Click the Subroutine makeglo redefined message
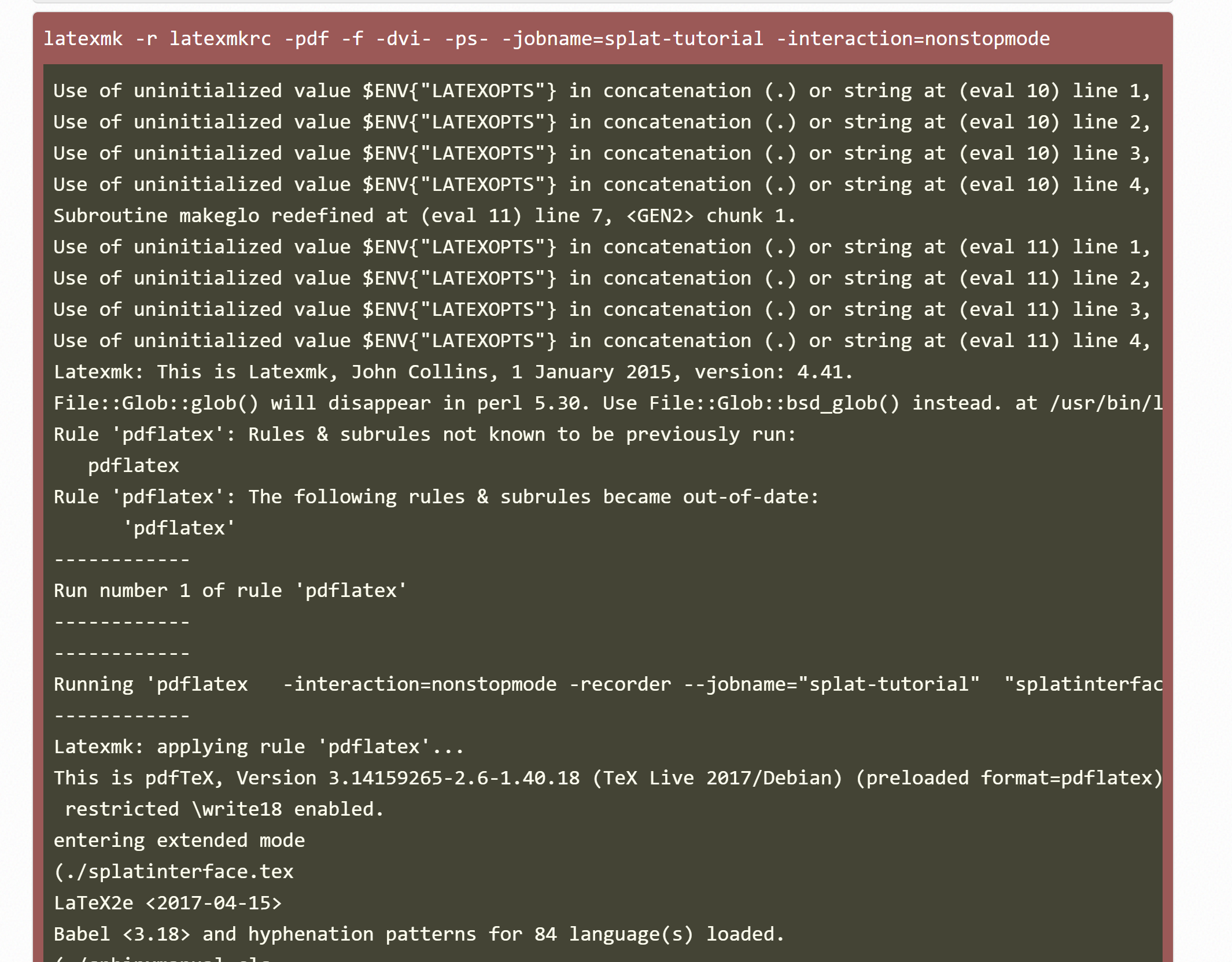The width and height of the screenshot is (1232, 962). [x=424, y=215]
